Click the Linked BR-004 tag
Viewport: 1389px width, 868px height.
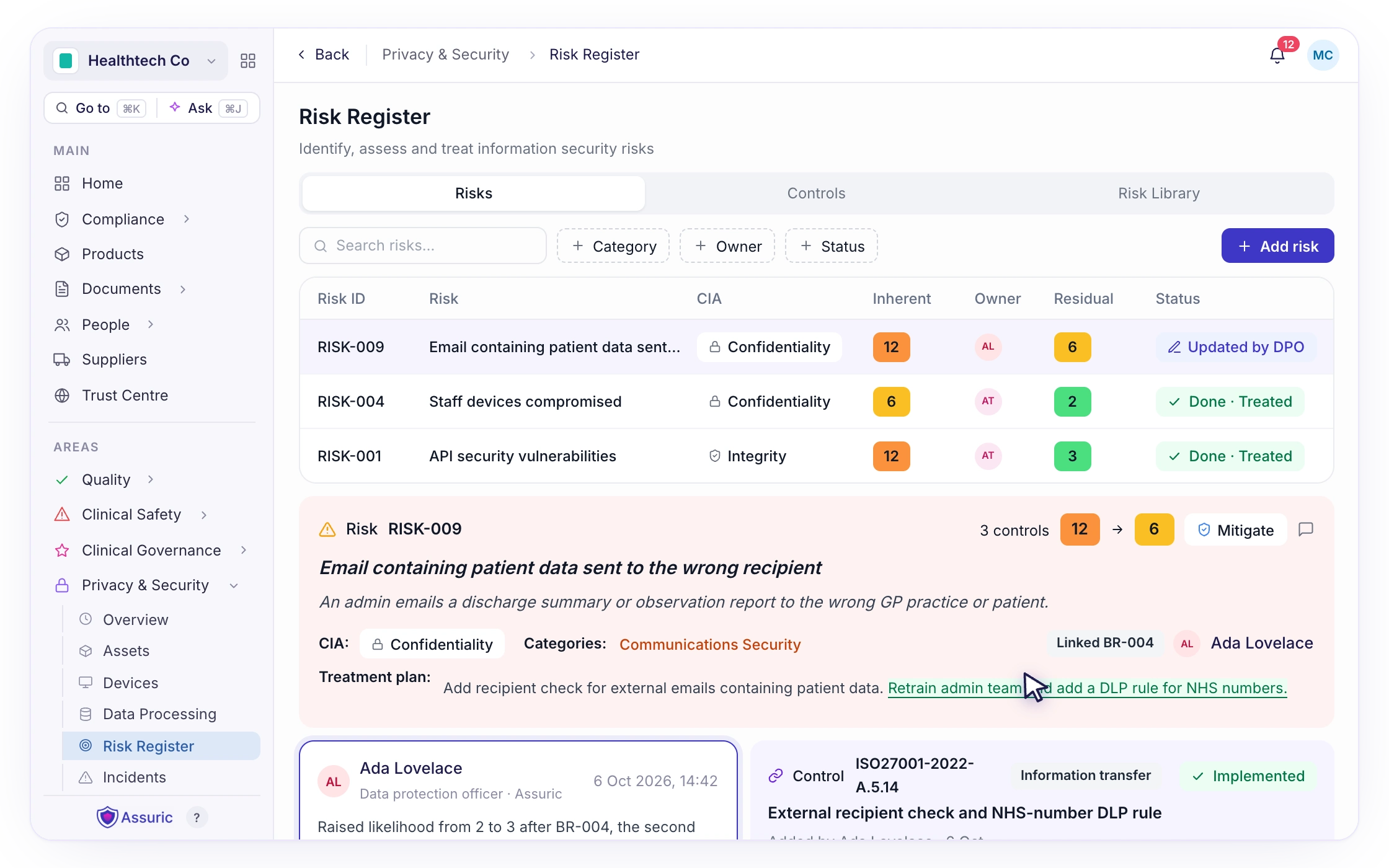pyautogui.click(x=1105, y=643)
